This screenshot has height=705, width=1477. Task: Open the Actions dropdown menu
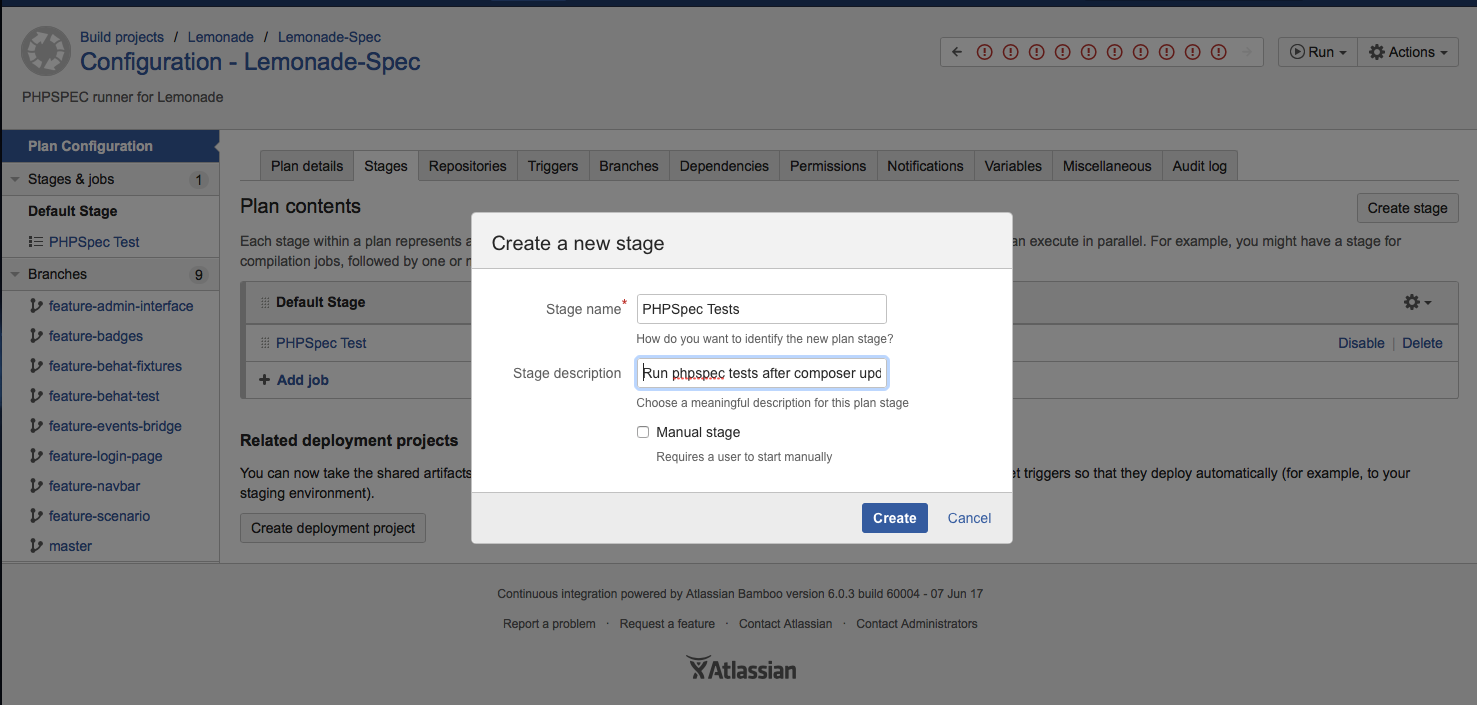click(x=1407, y=52)
